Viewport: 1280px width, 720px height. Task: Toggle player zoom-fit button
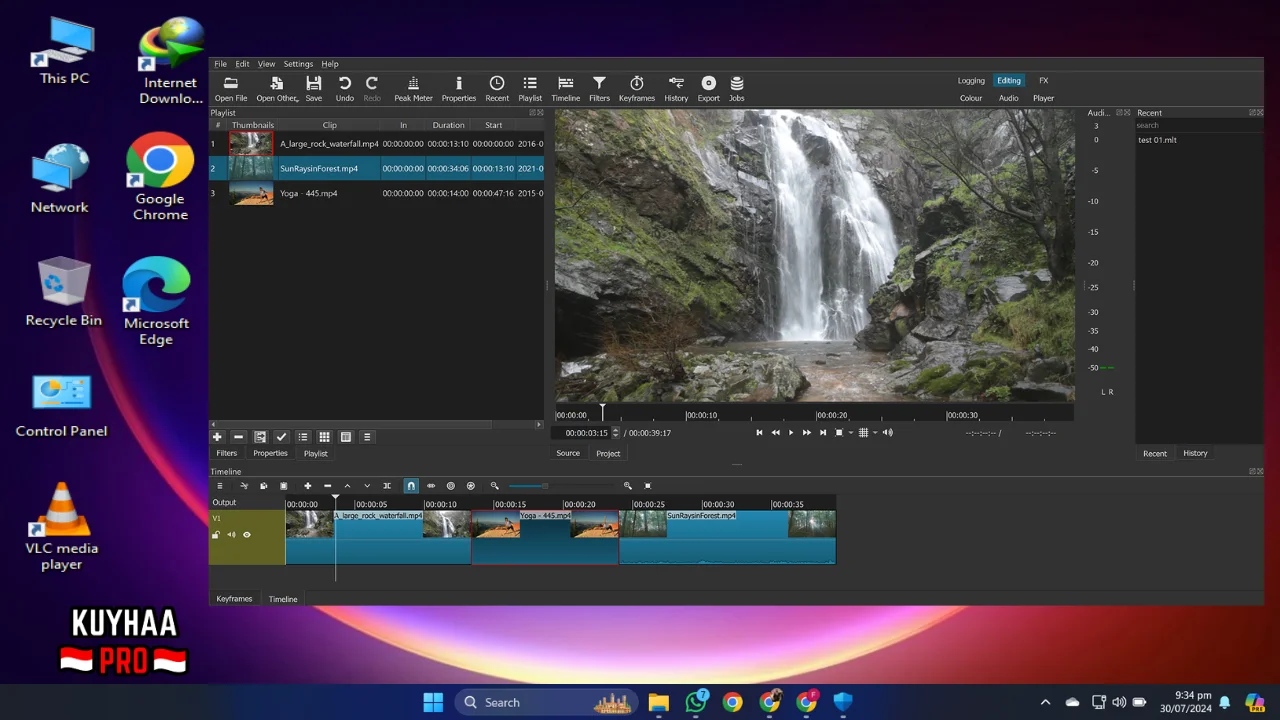[839, 433]
